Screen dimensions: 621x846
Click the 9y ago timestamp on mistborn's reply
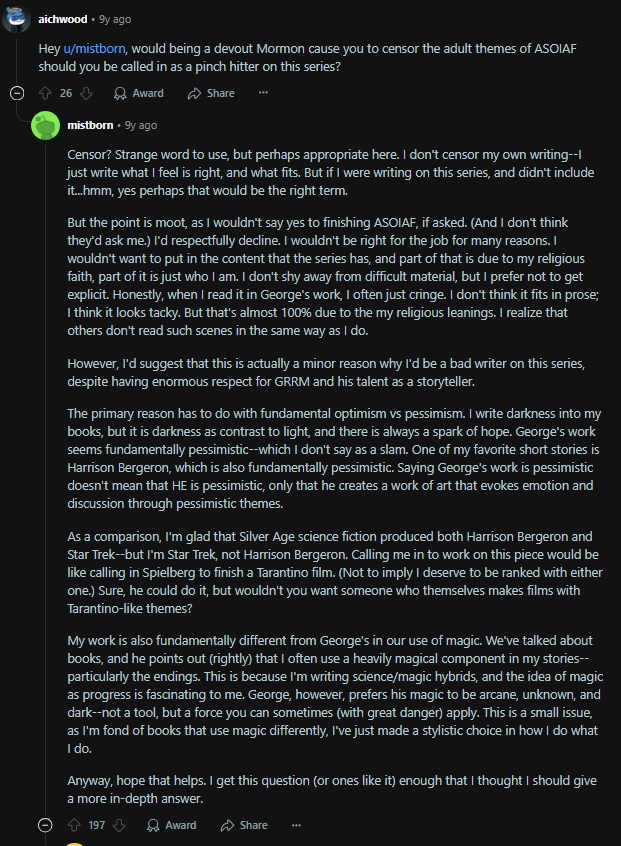pos(141,125)
